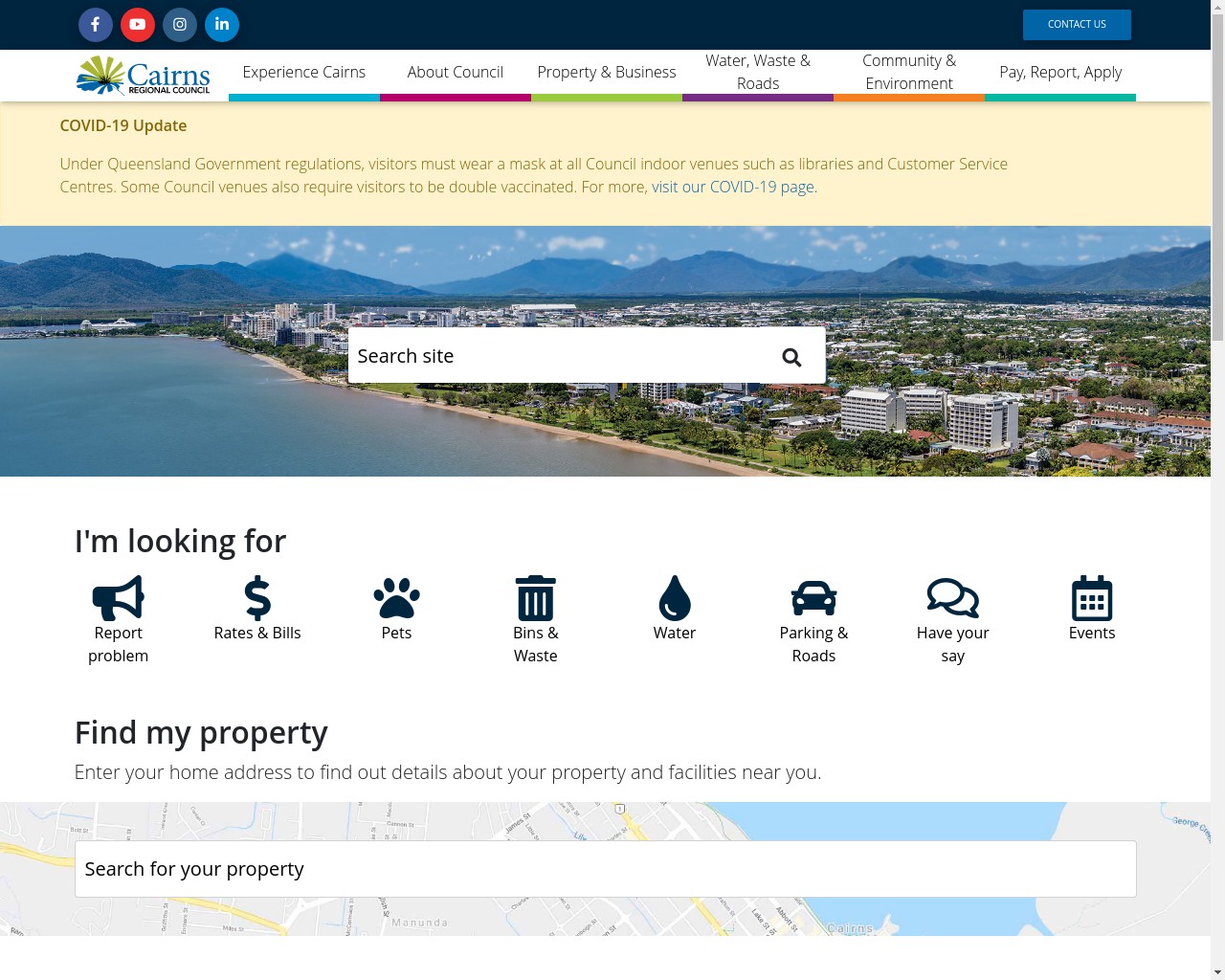The image size is (1225, 980).
Task: Select the Have your say speech bubbles icon
Action: [952, 597]
